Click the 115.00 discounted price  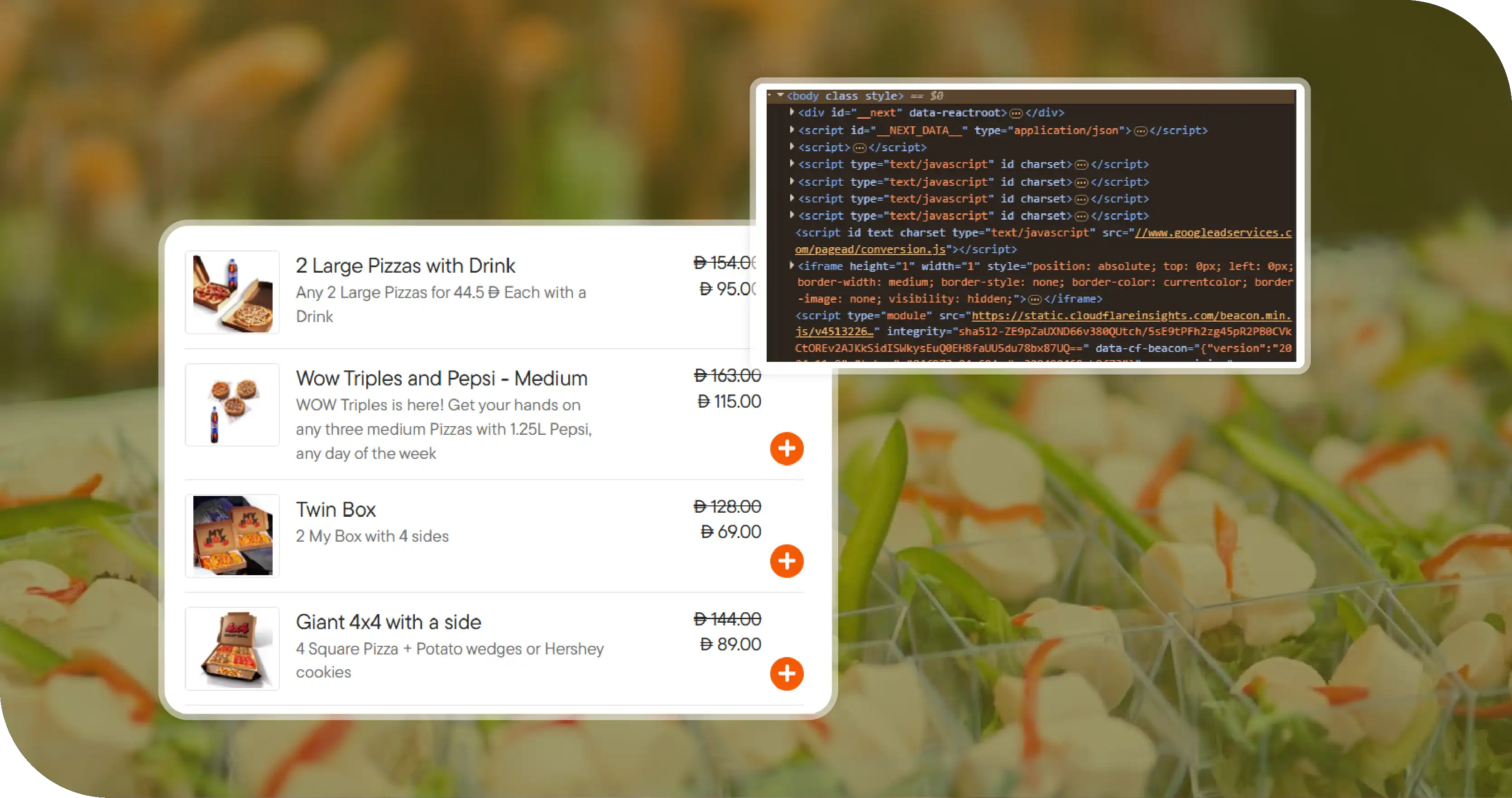coord(729,401)
